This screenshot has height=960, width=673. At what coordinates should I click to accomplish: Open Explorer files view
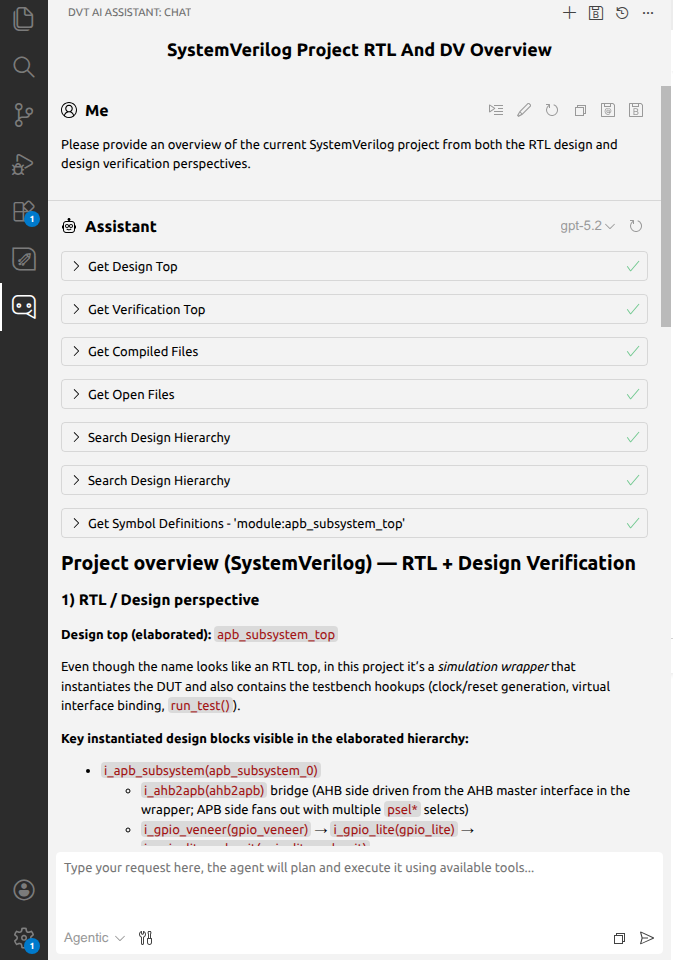24,19
